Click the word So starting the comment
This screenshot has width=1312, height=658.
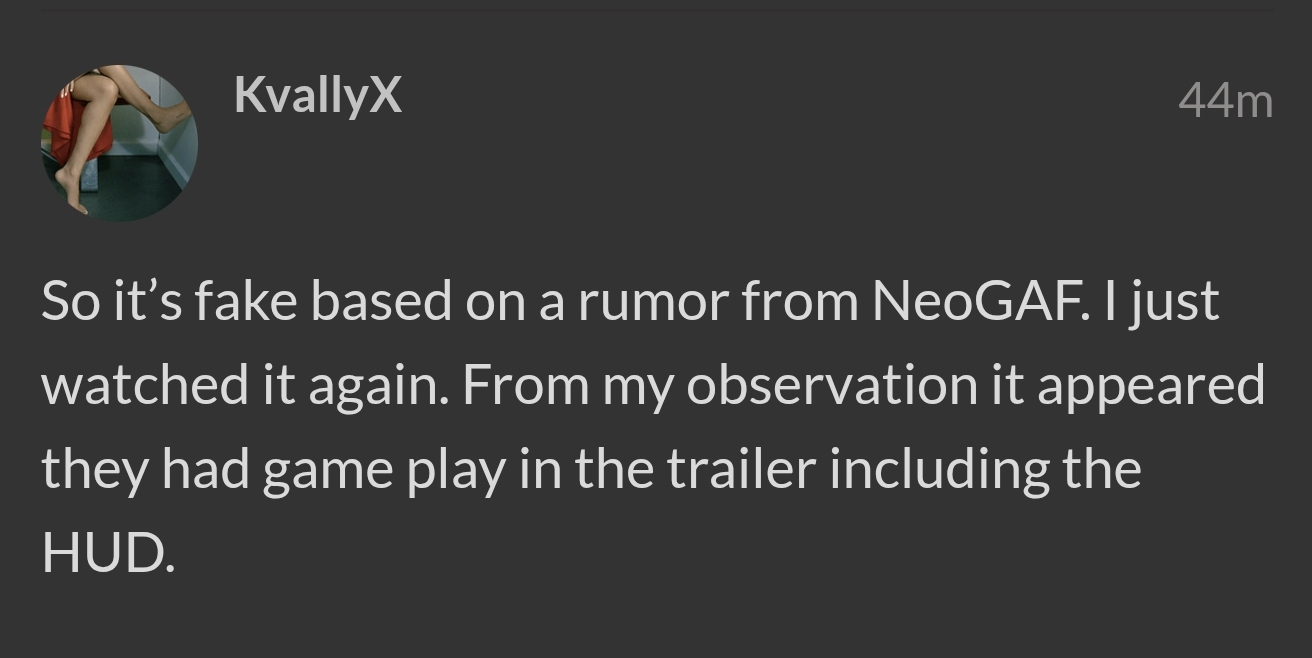[x=67, y=301]
